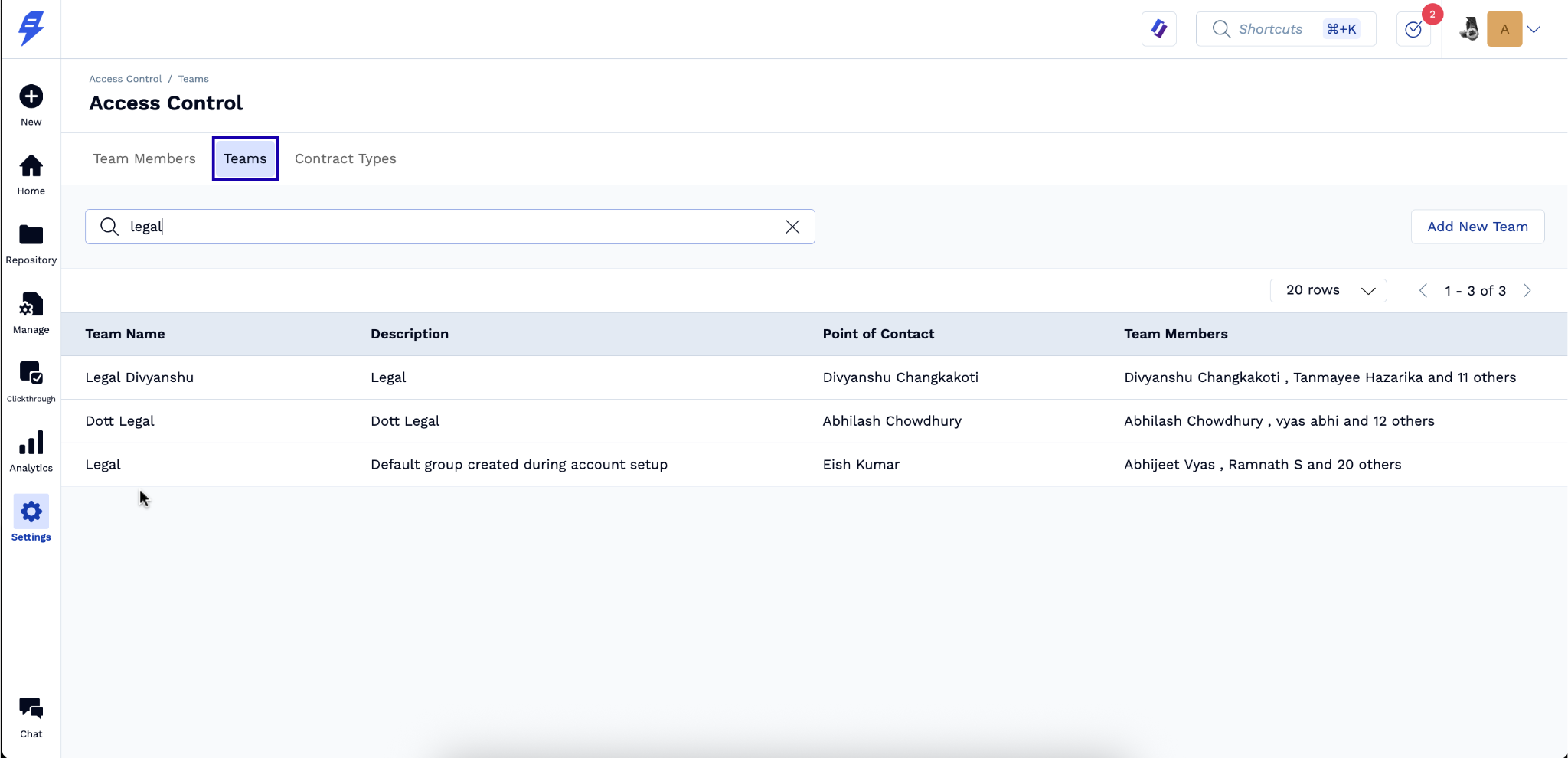Viewport: 1568px width, 758px height.
Task: Open the Chat icon at bottom left
Action: pyautogui.click(x=31, y=708)
